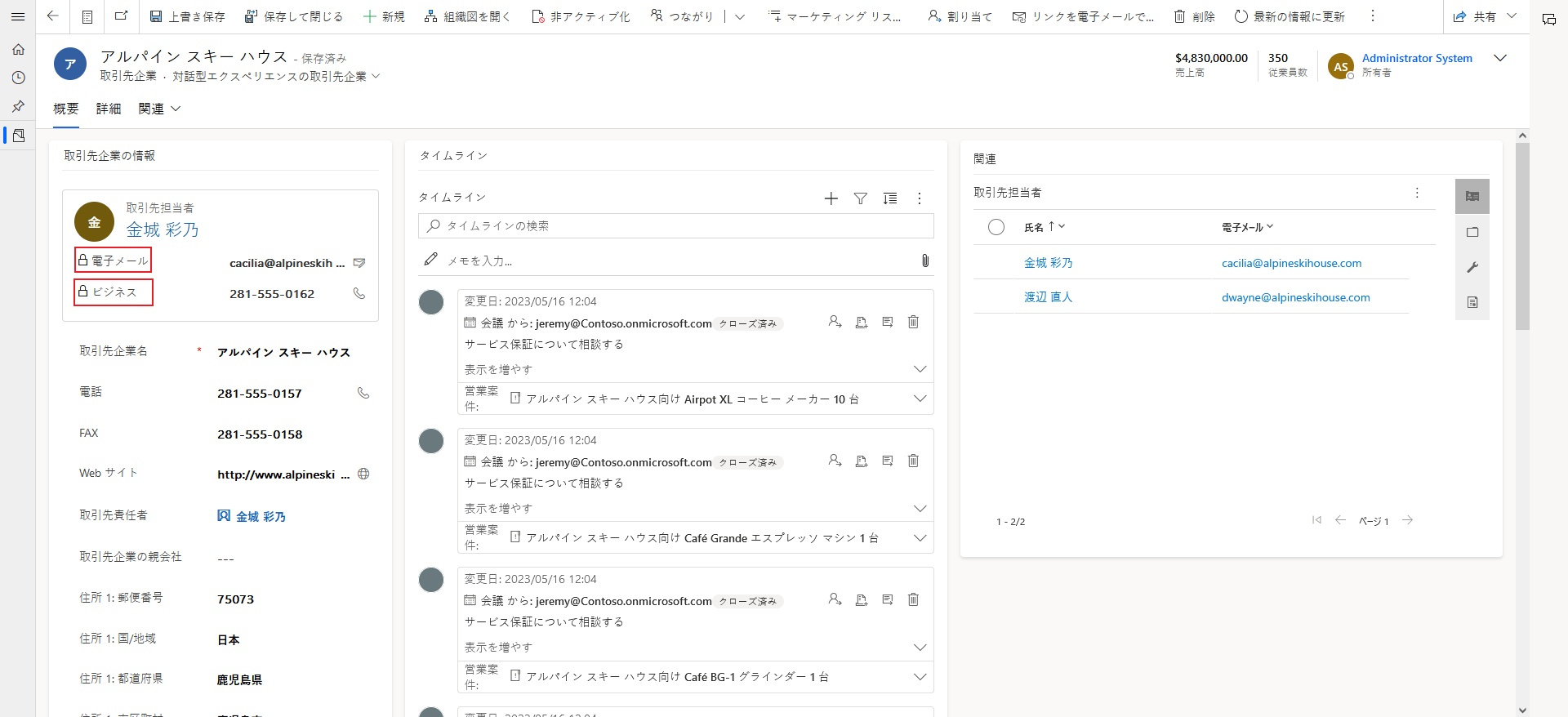This screenshot has width=1568, height=717.
Task: Open Share button dropdown chevron
Action: tap(1512, 16)
